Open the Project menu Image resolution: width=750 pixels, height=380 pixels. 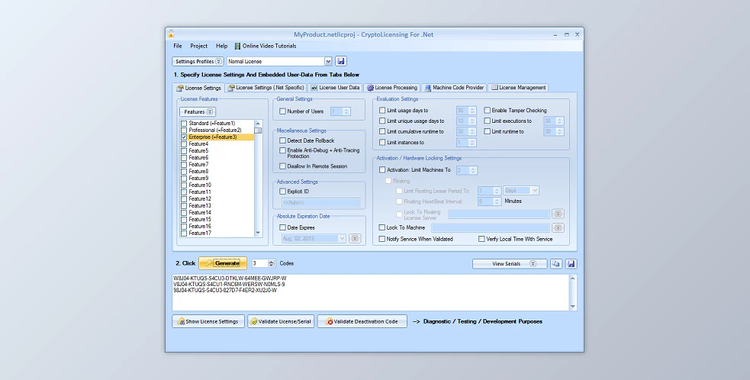[x=199, y=46]
